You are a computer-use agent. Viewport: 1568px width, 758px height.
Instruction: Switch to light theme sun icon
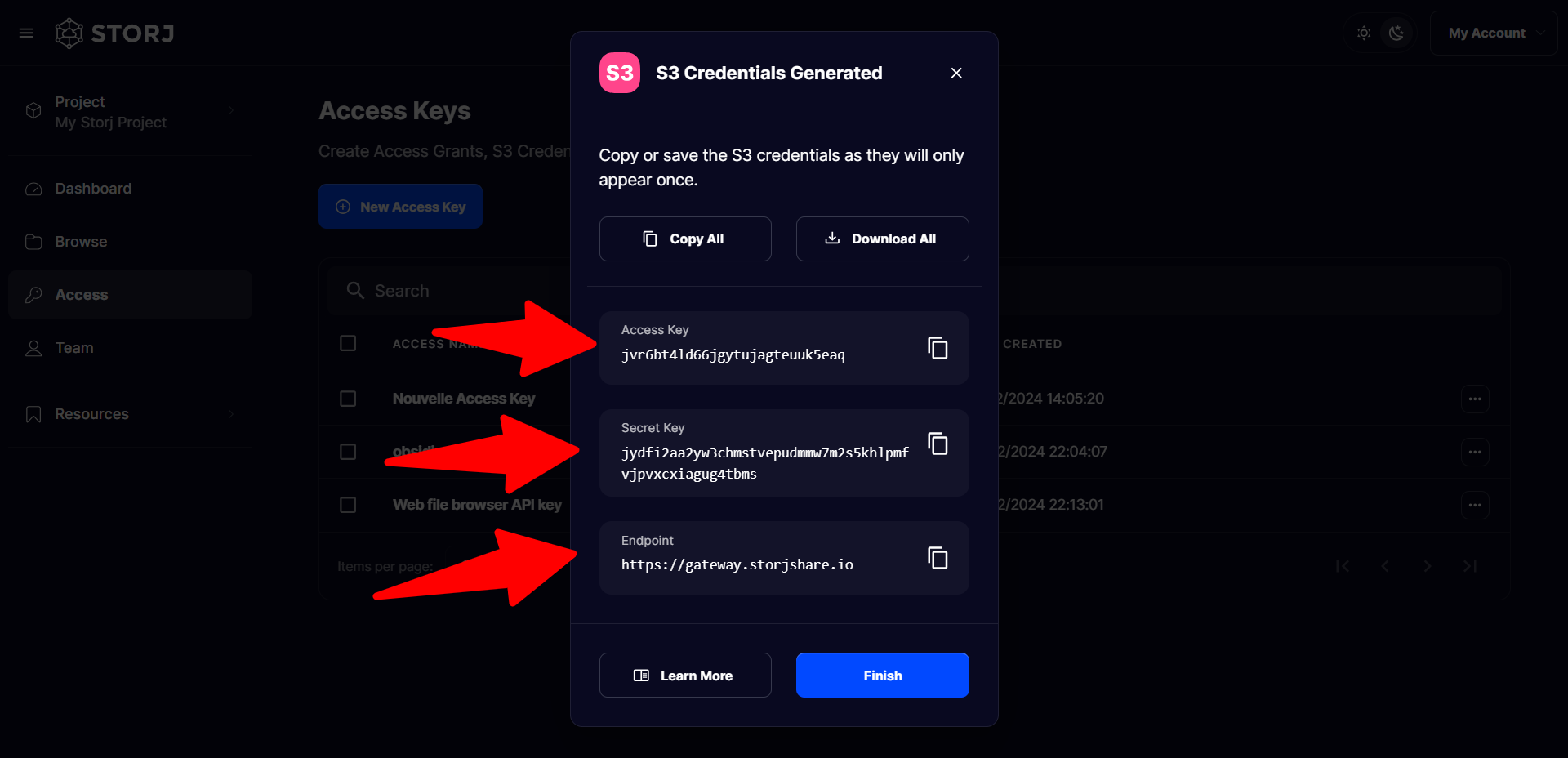pos(1364,33)
